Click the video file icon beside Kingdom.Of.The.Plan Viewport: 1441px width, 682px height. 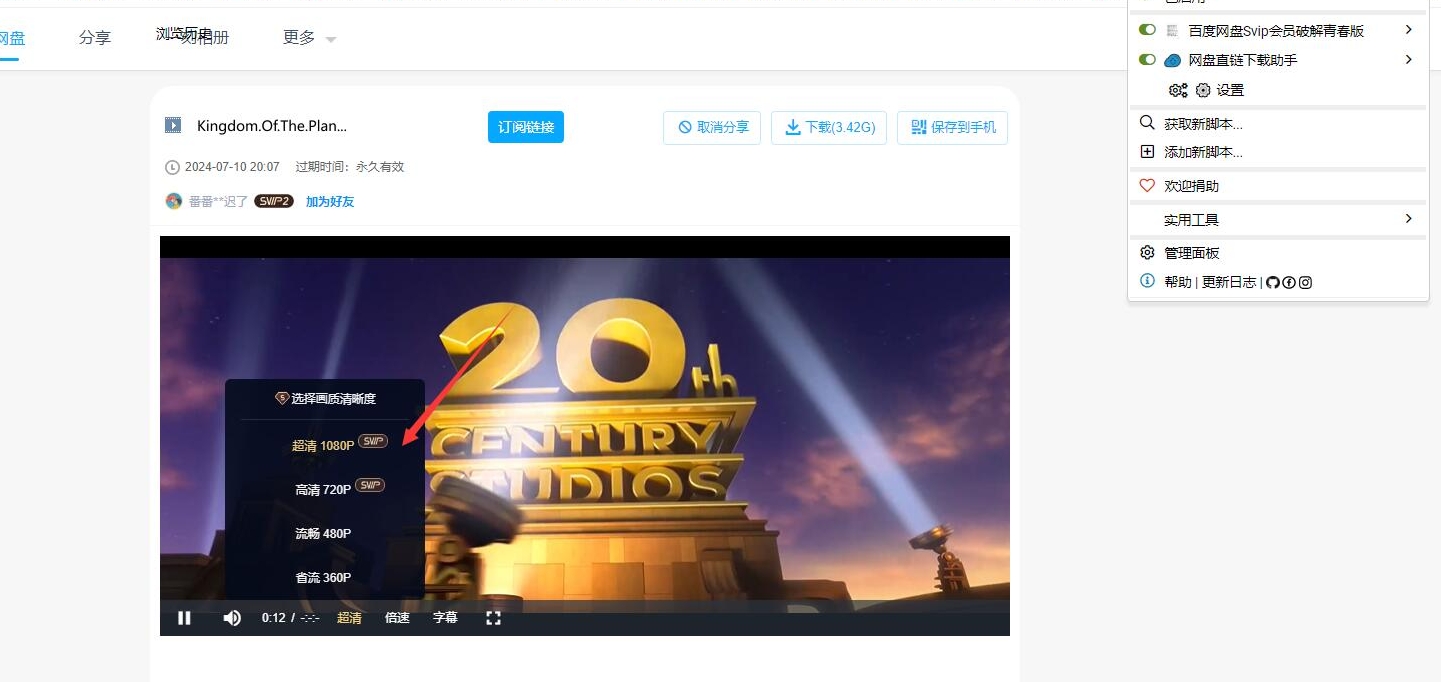[173, 125]
